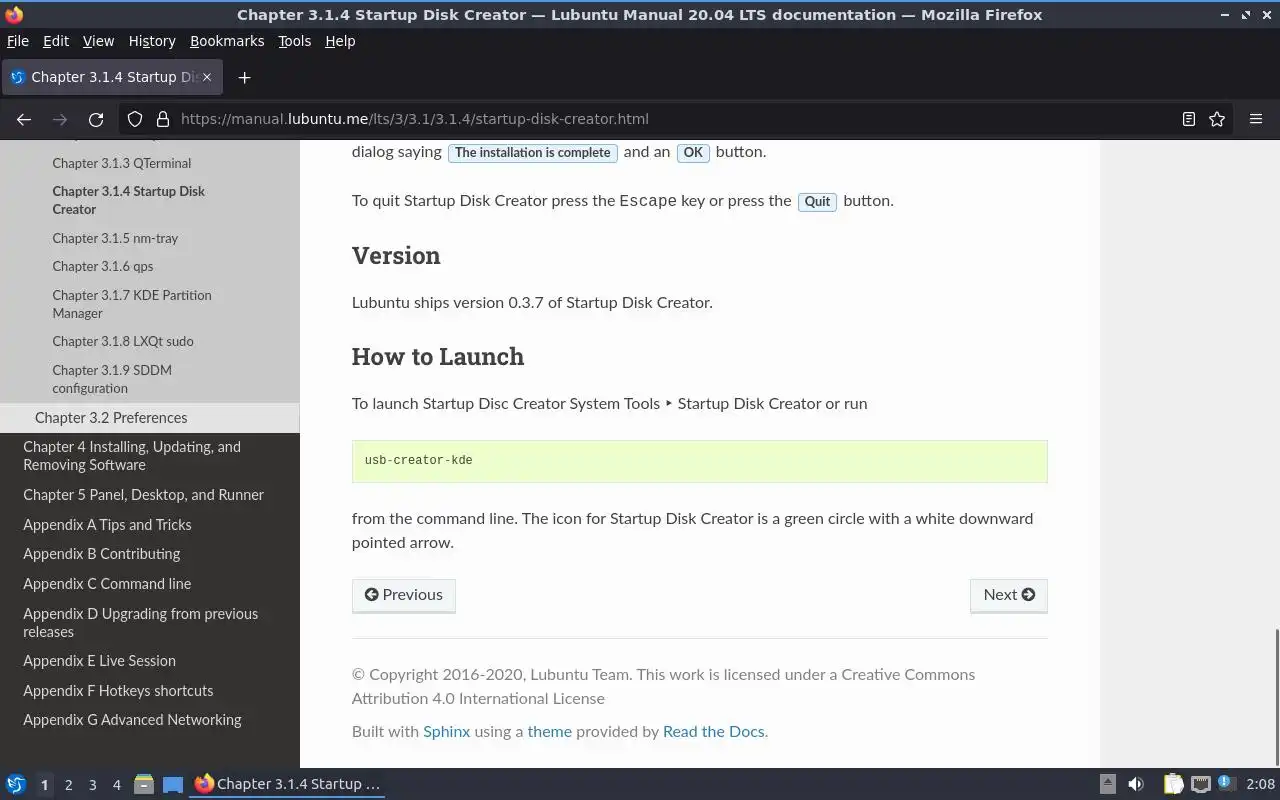Open Chapter 3.1.6 qps in sidebar
The image size is (1280, 800).
click(x=103, y=266)
